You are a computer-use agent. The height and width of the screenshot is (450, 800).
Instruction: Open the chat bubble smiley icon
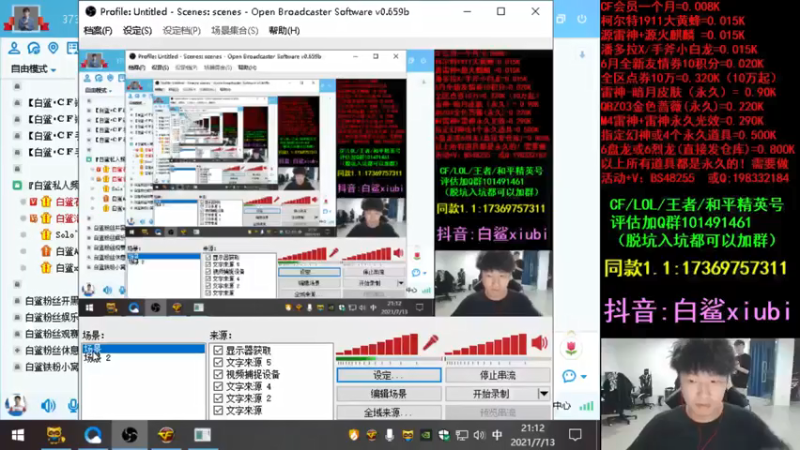(x=569, y=377)
